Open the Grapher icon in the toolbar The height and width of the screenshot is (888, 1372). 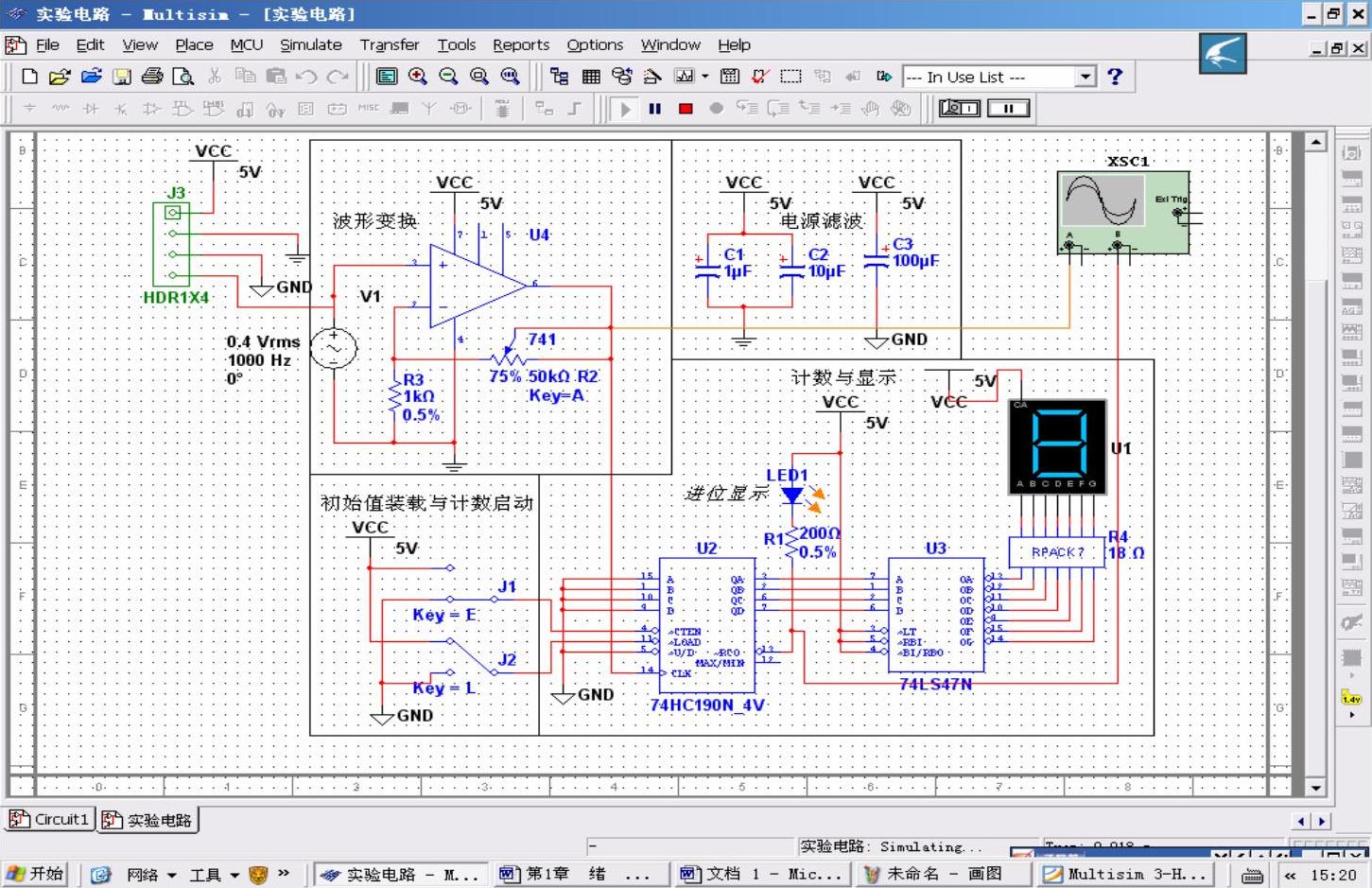click(685, 77)
